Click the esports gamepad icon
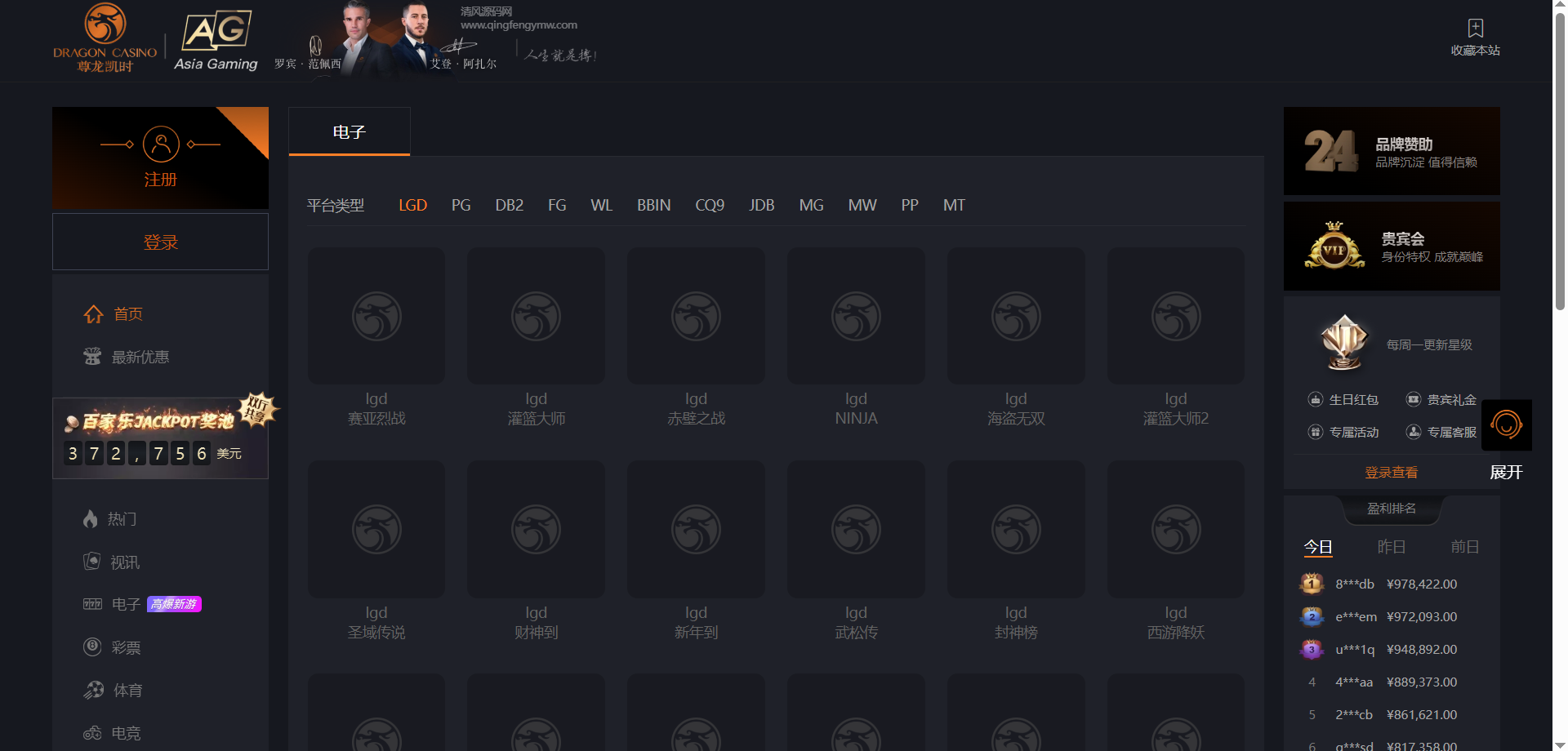This screenshot has height=751, width=1568. tap(92, 733)
